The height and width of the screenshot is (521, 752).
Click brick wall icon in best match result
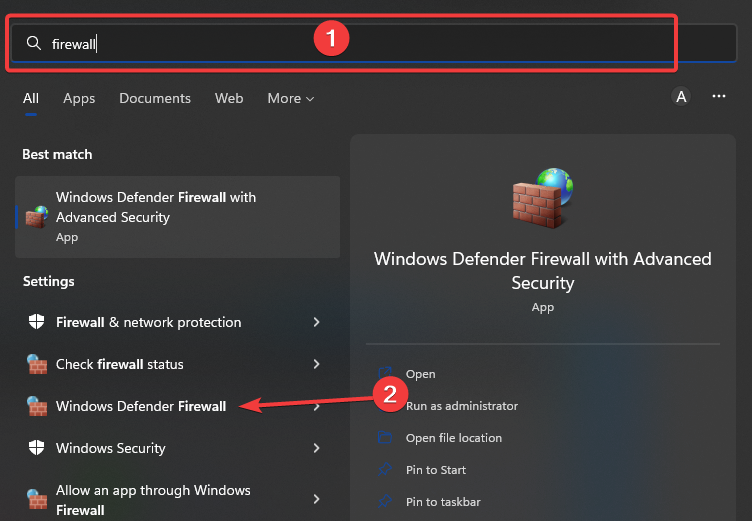click(36, 217)
